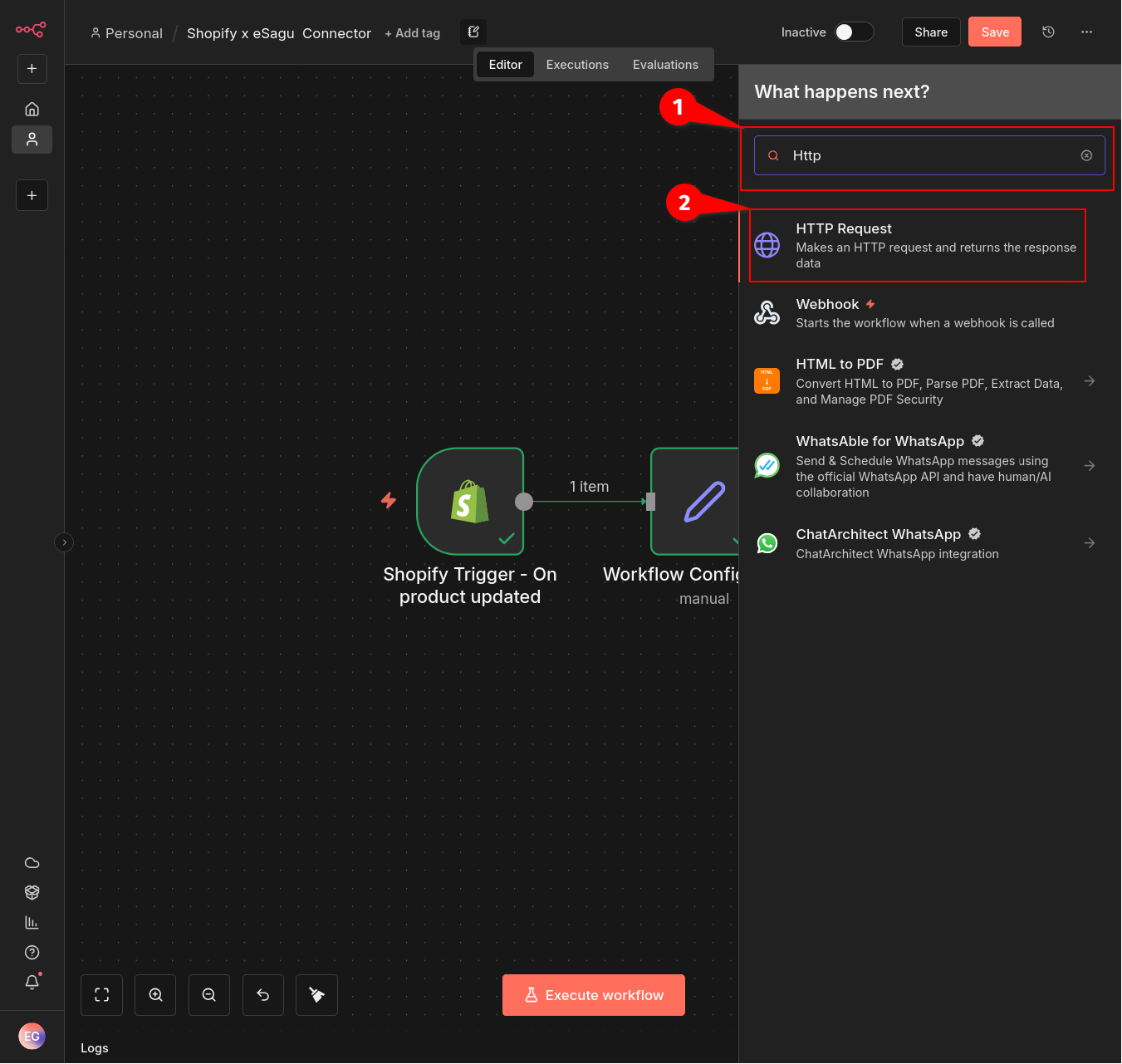
Task: Click the verified badge next to HTML to PDF
Action: coord(897,364)
